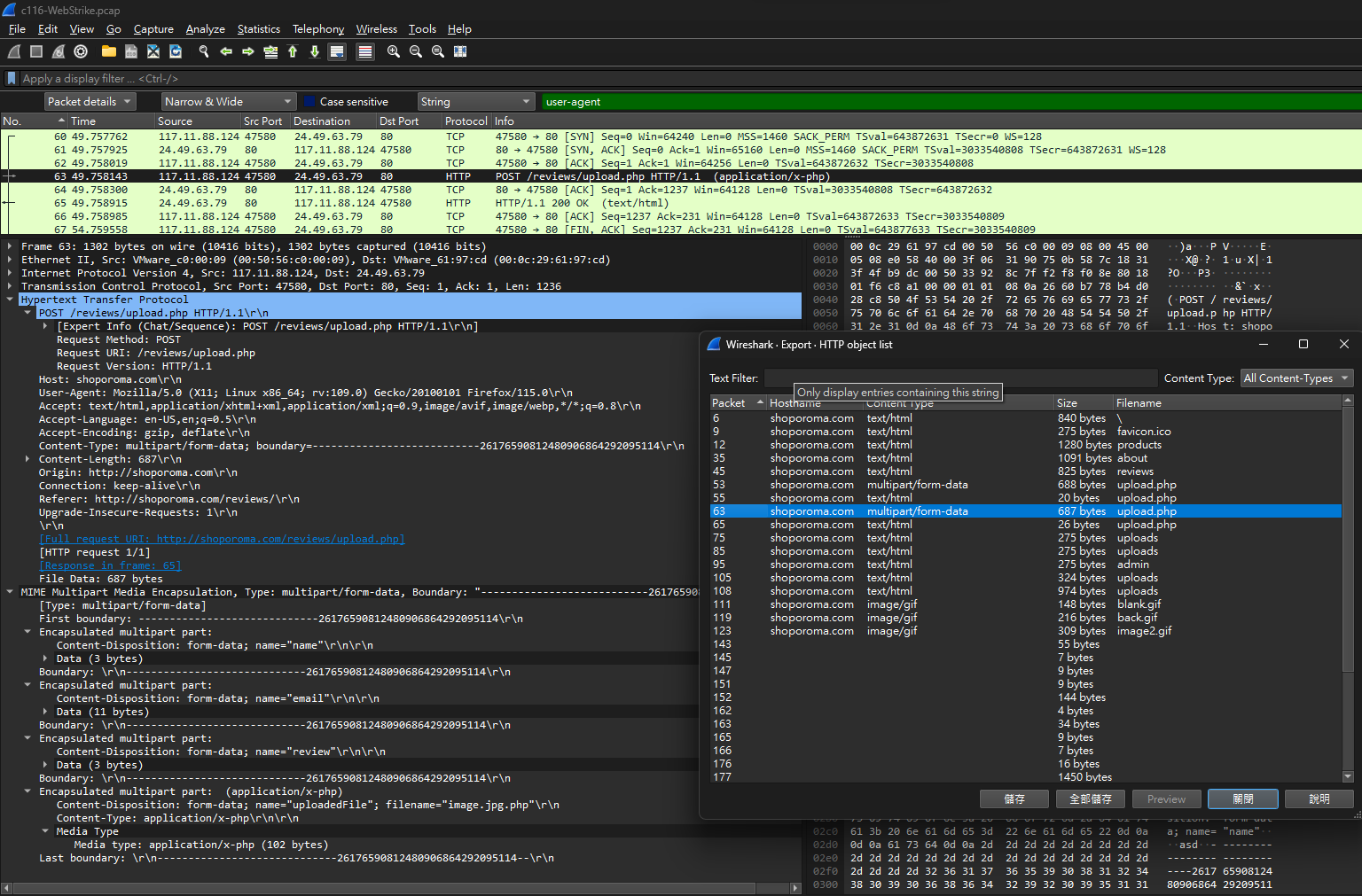
Task: Open the Statistics menu
Action: coord(259,29)
